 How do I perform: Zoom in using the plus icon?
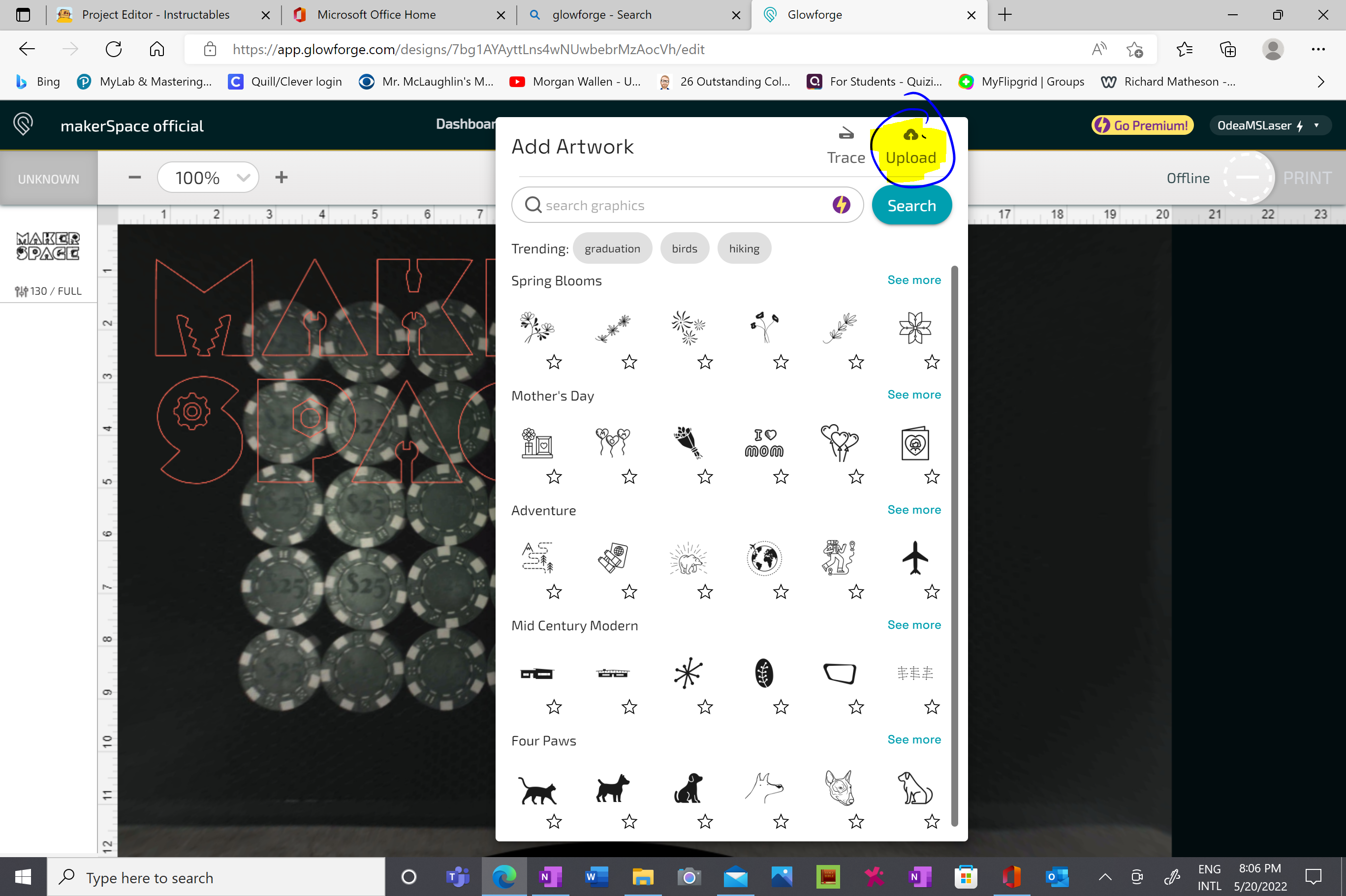(x=281, y=177)
